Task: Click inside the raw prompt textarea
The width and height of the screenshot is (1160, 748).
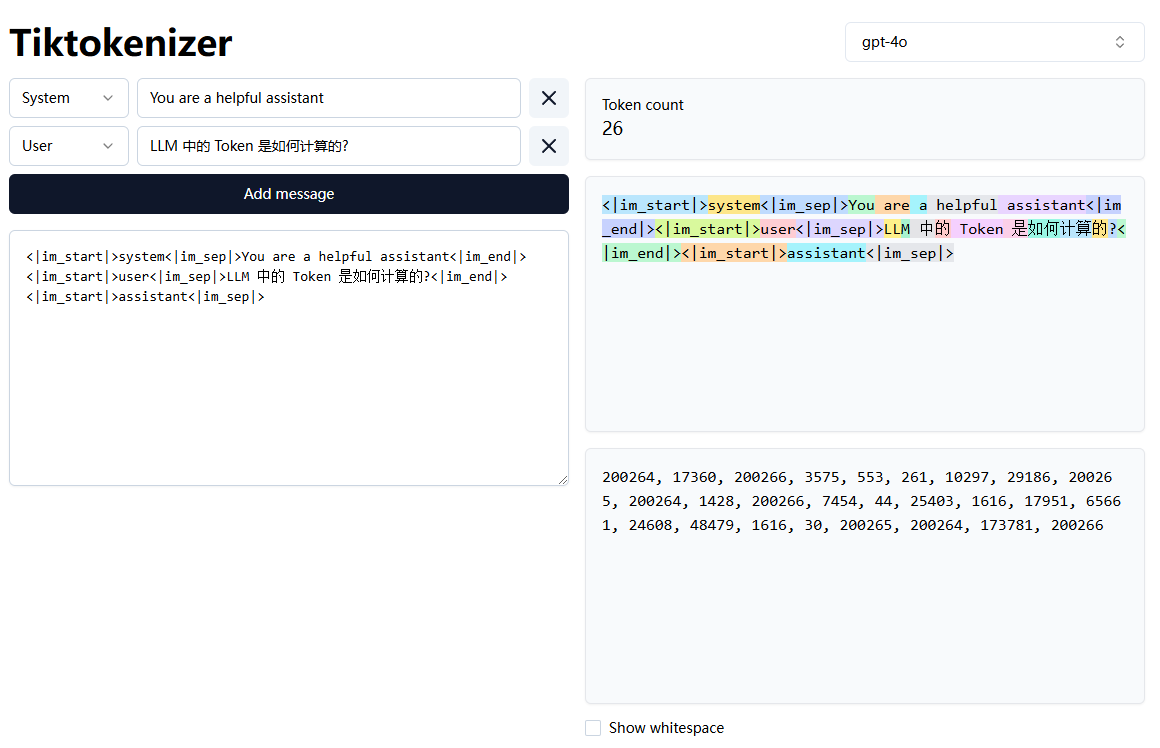Action: [x=288, y=390]
